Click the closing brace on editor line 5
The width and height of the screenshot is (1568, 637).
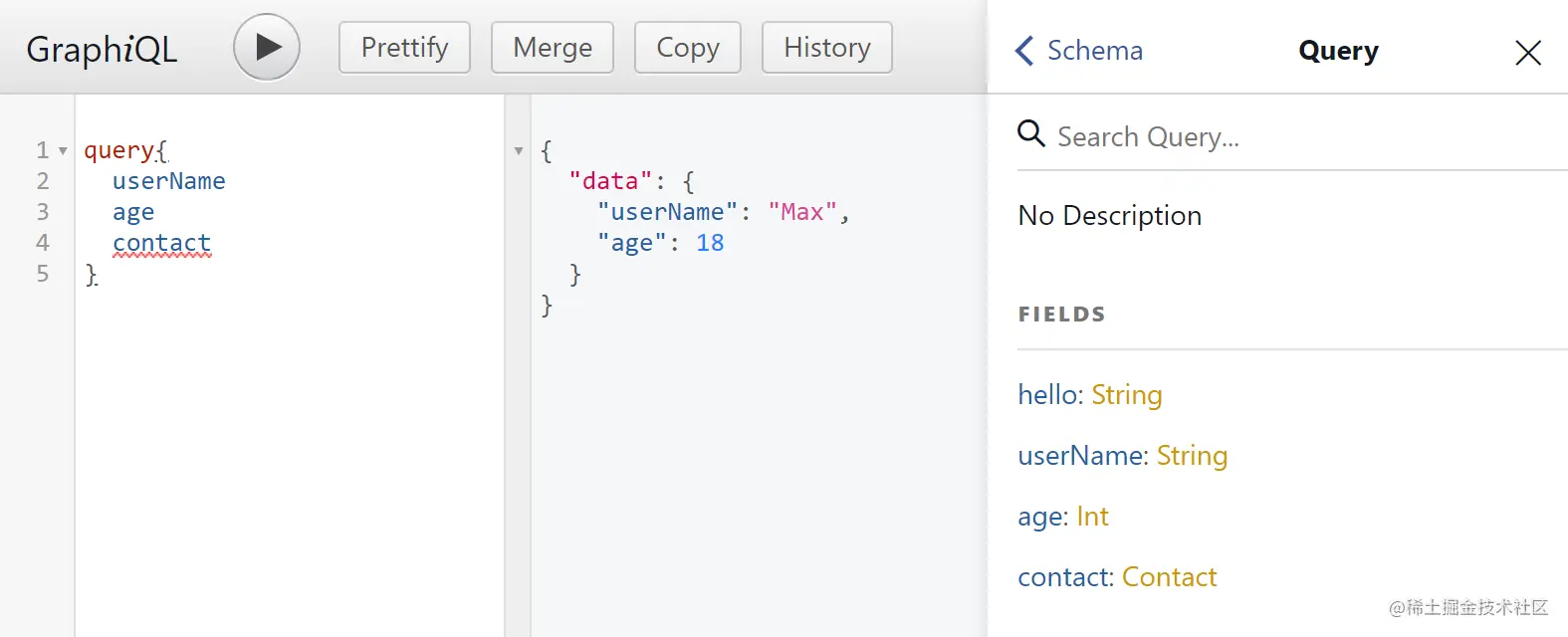point(91,274)
